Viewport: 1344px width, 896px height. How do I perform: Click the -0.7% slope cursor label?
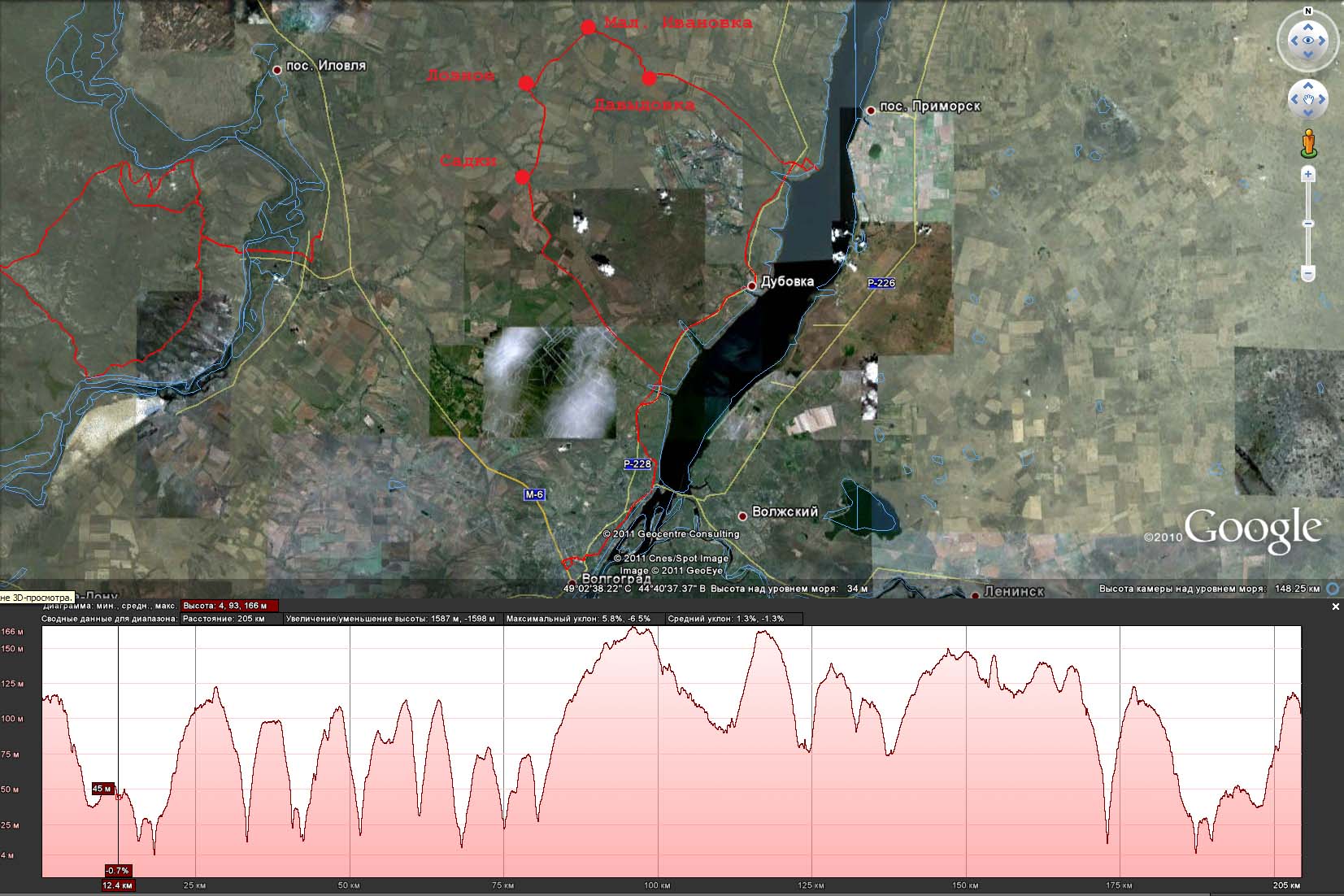pyautogui.click(x=118, y=871)
